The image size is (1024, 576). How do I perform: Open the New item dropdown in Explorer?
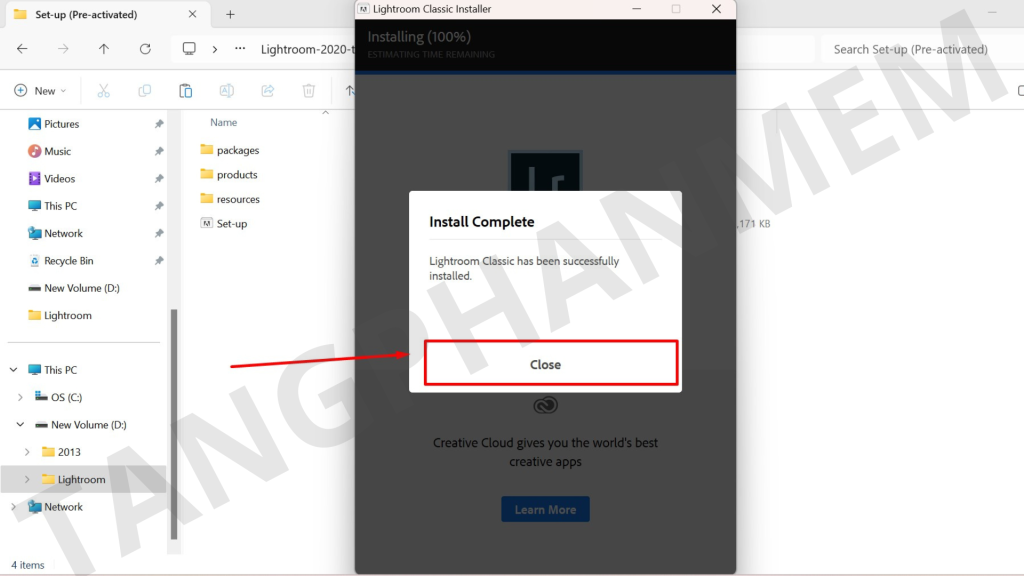click(x=40, y=91)
